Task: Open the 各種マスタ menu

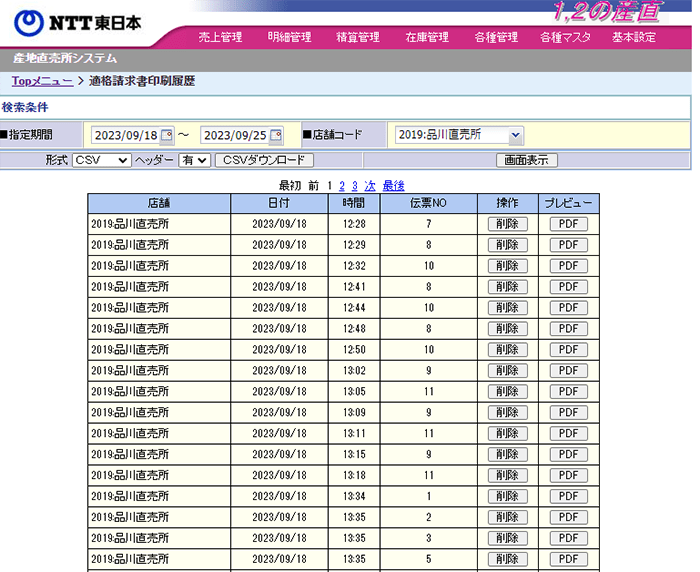Action: (565, 38)
